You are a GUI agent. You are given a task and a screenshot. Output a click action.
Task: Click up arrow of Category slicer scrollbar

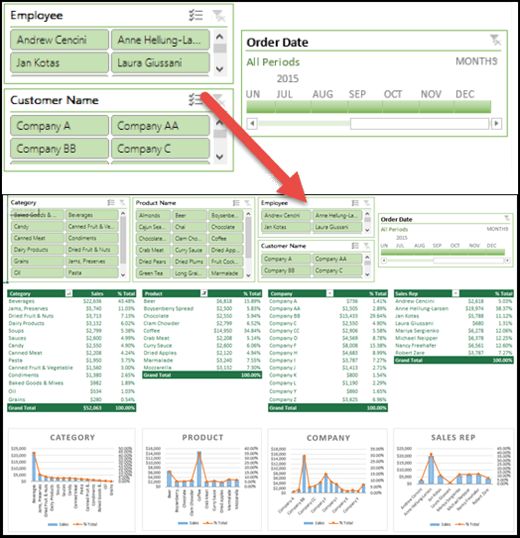pos(123,213)
